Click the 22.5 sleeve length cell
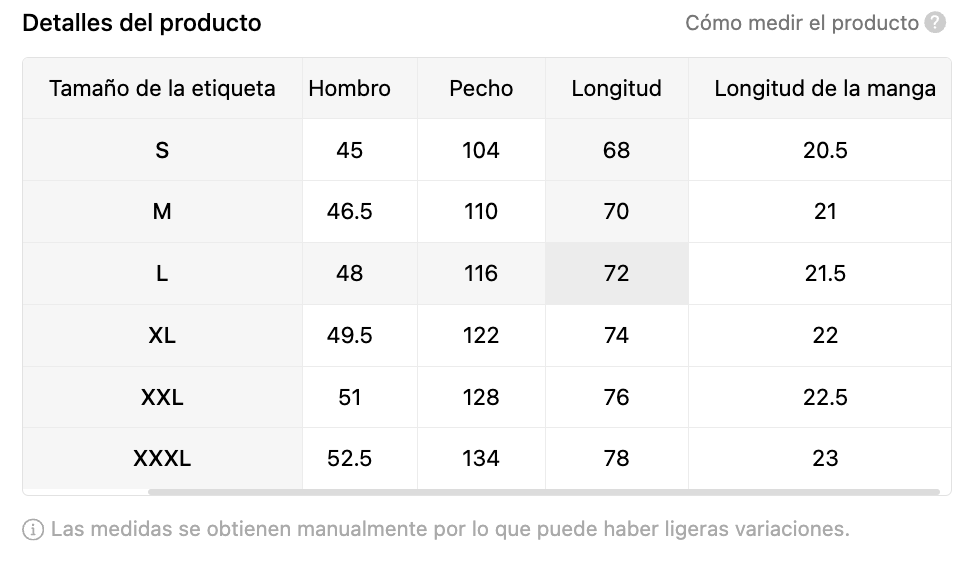 (x=824, y=397)
